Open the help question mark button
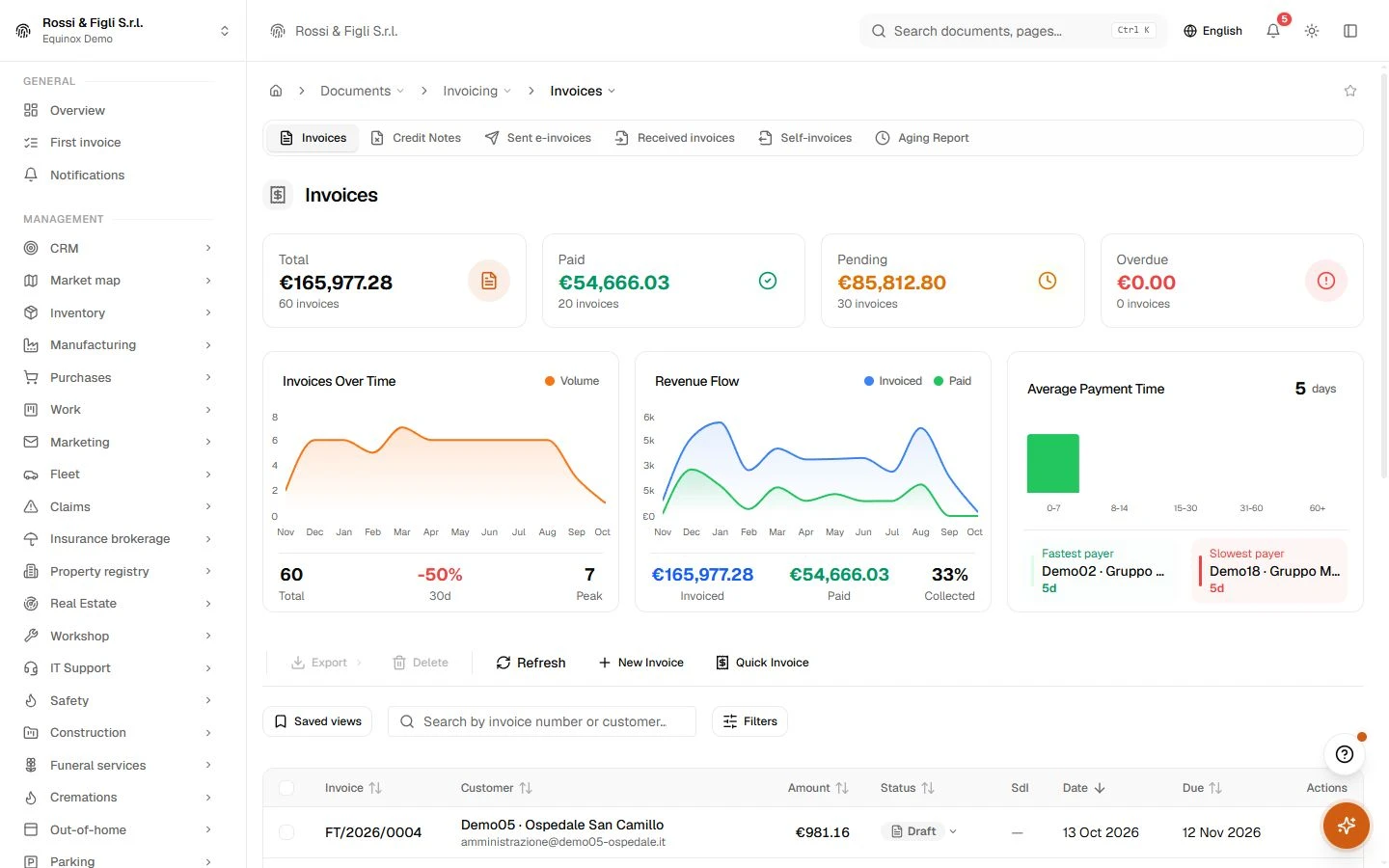Viewport: 1389px width, 868px height. (x=1345, y=754)
